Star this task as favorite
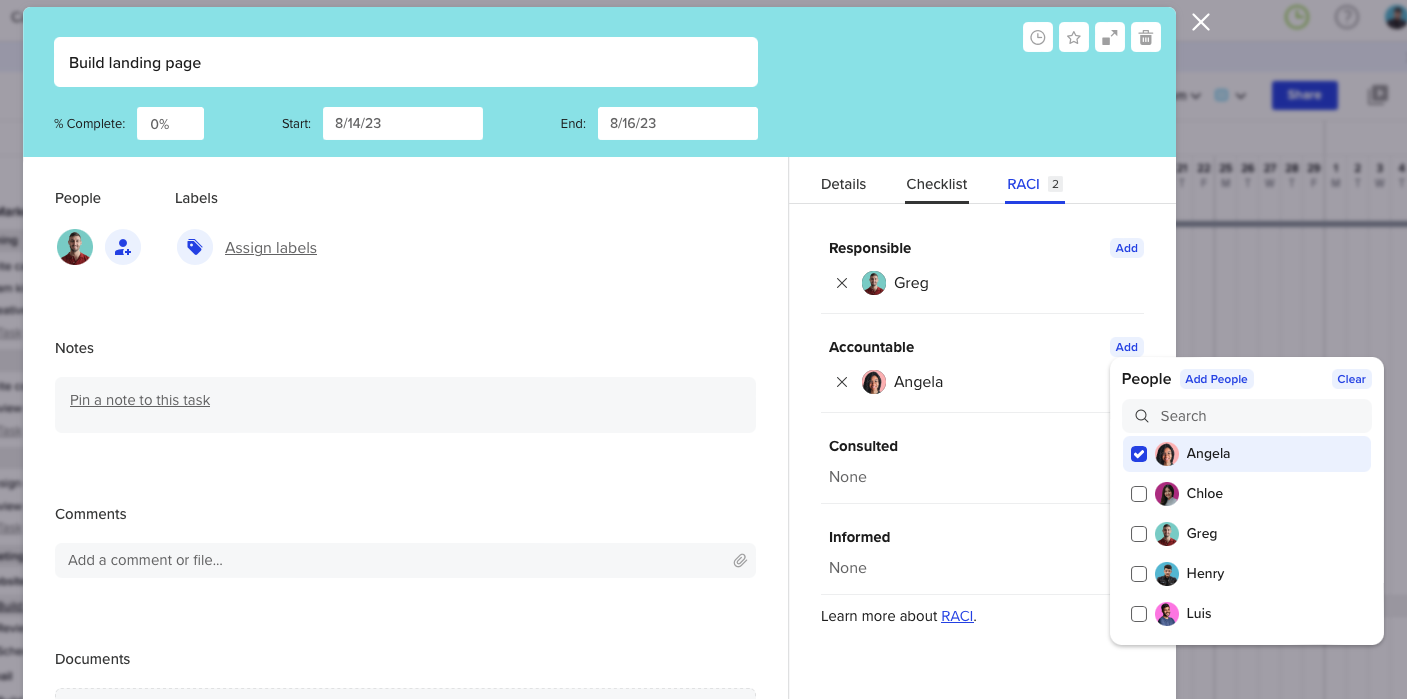Image resolution: width=1407 pixels, height=699 pixels. 1074,38
